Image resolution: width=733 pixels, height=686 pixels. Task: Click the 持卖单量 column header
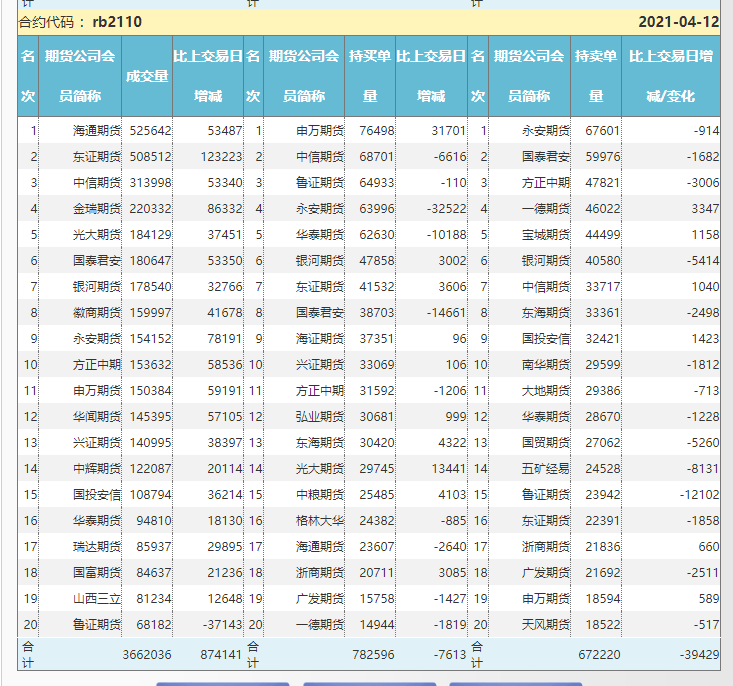coord(595,76)
